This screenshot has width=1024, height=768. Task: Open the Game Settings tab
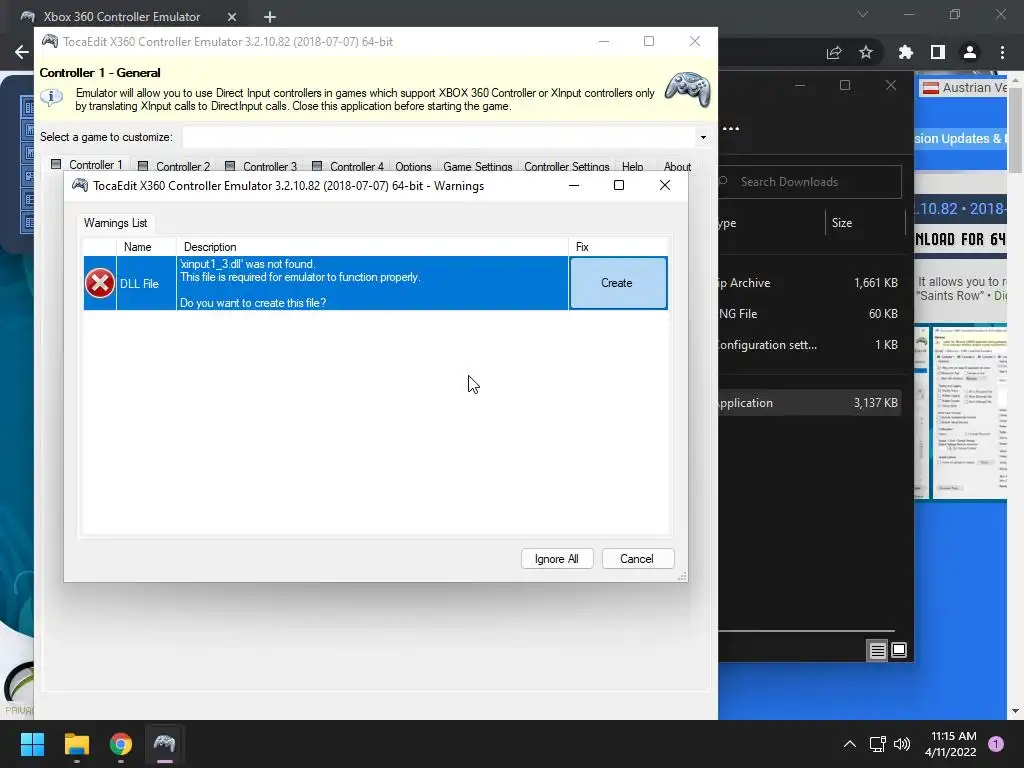pos(477,167)
